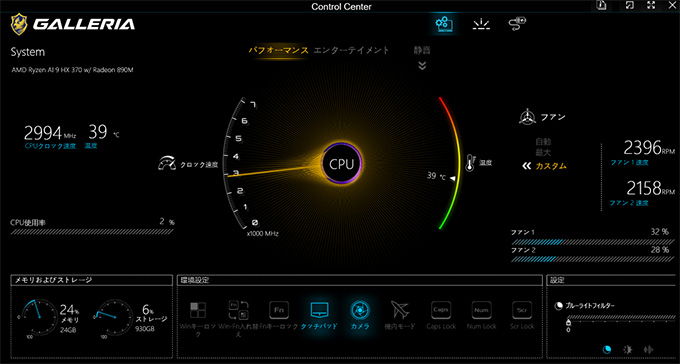Viewport: 680px width, 364px height.
Task: Toggle Win key lock
Action: point(198,319)
